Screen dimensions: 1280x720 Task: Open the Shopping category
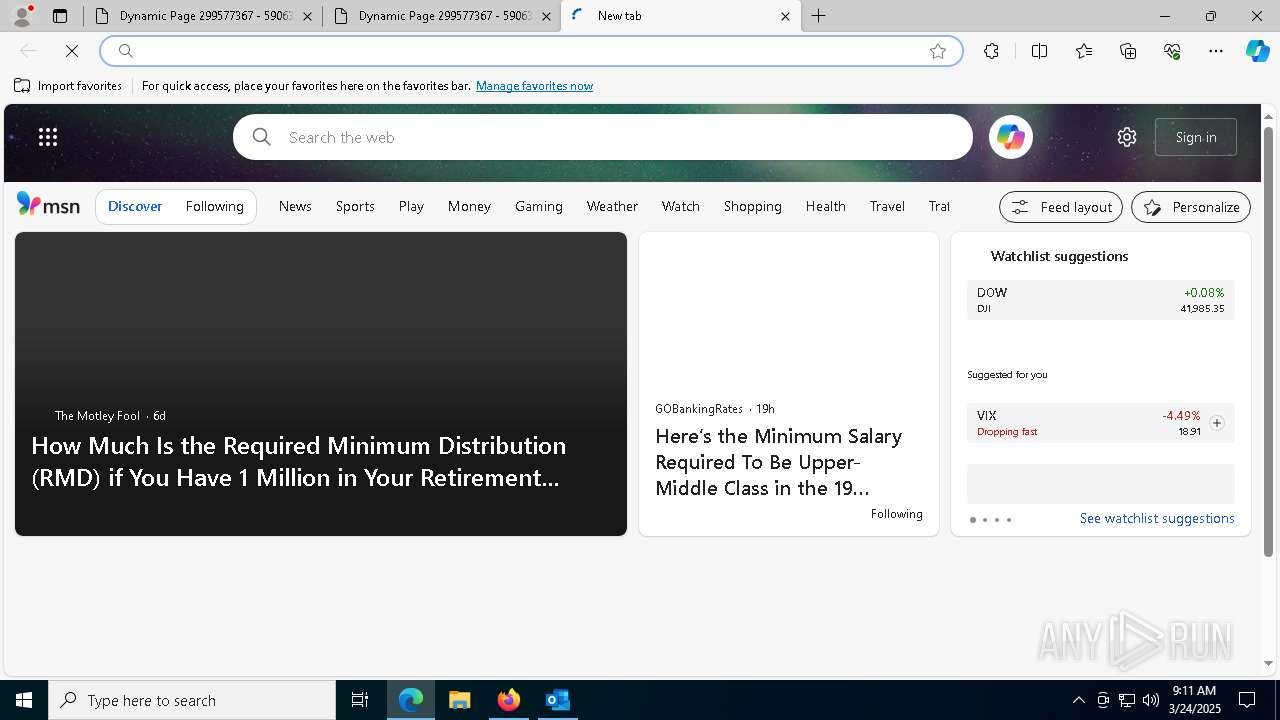tap(752, 206)
